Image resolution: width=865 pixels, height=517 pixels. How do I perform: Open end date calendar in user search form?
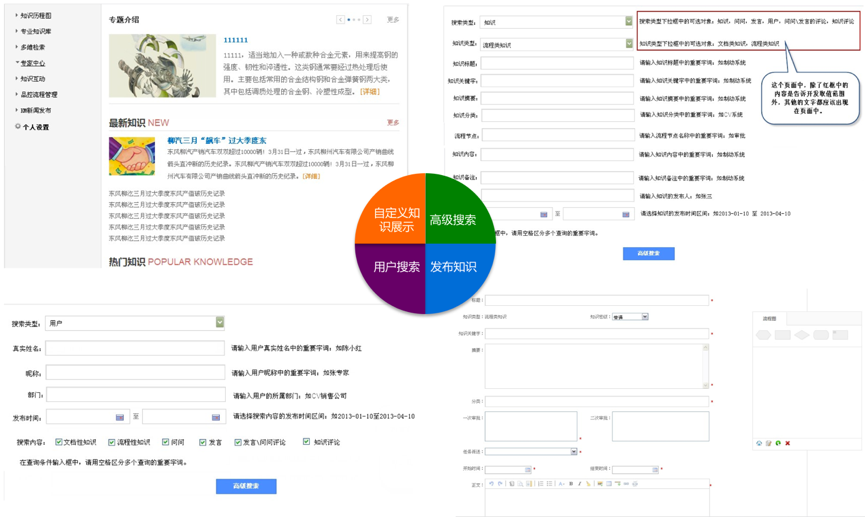pos(216,417)
